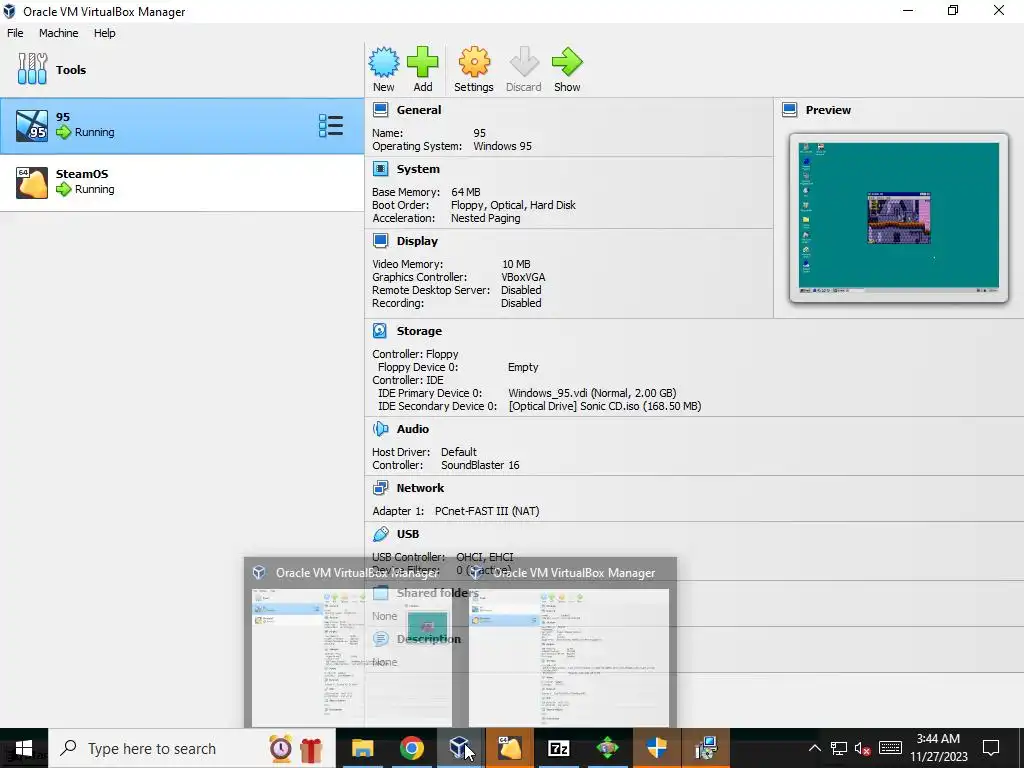This screenshot has height=768, width=1024.
Task: Open File Explorer from the taskbar
Action: pos(362,748)
